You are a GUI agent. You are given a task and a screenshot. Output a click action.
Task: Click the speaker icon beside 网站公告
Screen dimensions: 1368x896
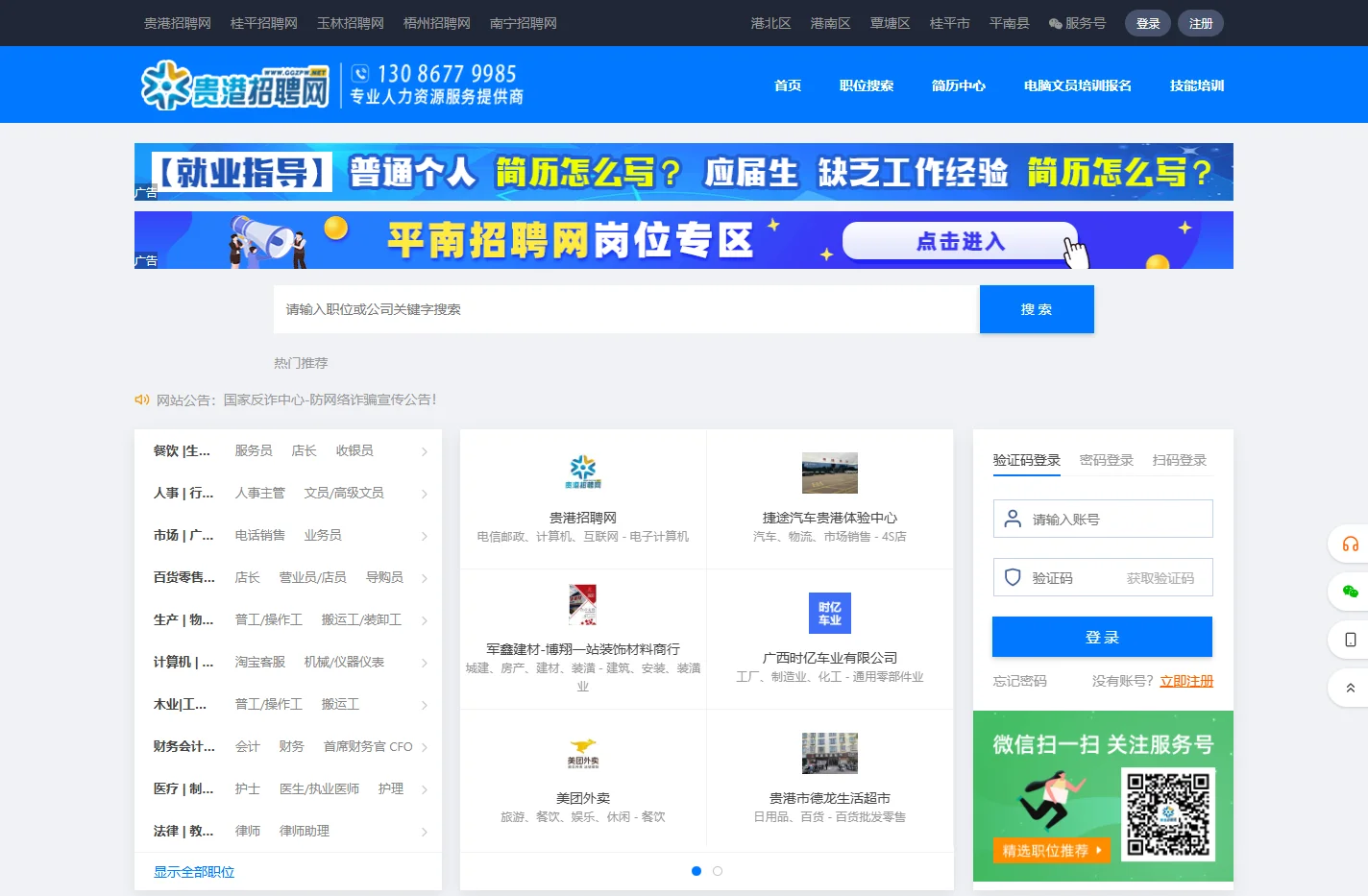[142, 400]
